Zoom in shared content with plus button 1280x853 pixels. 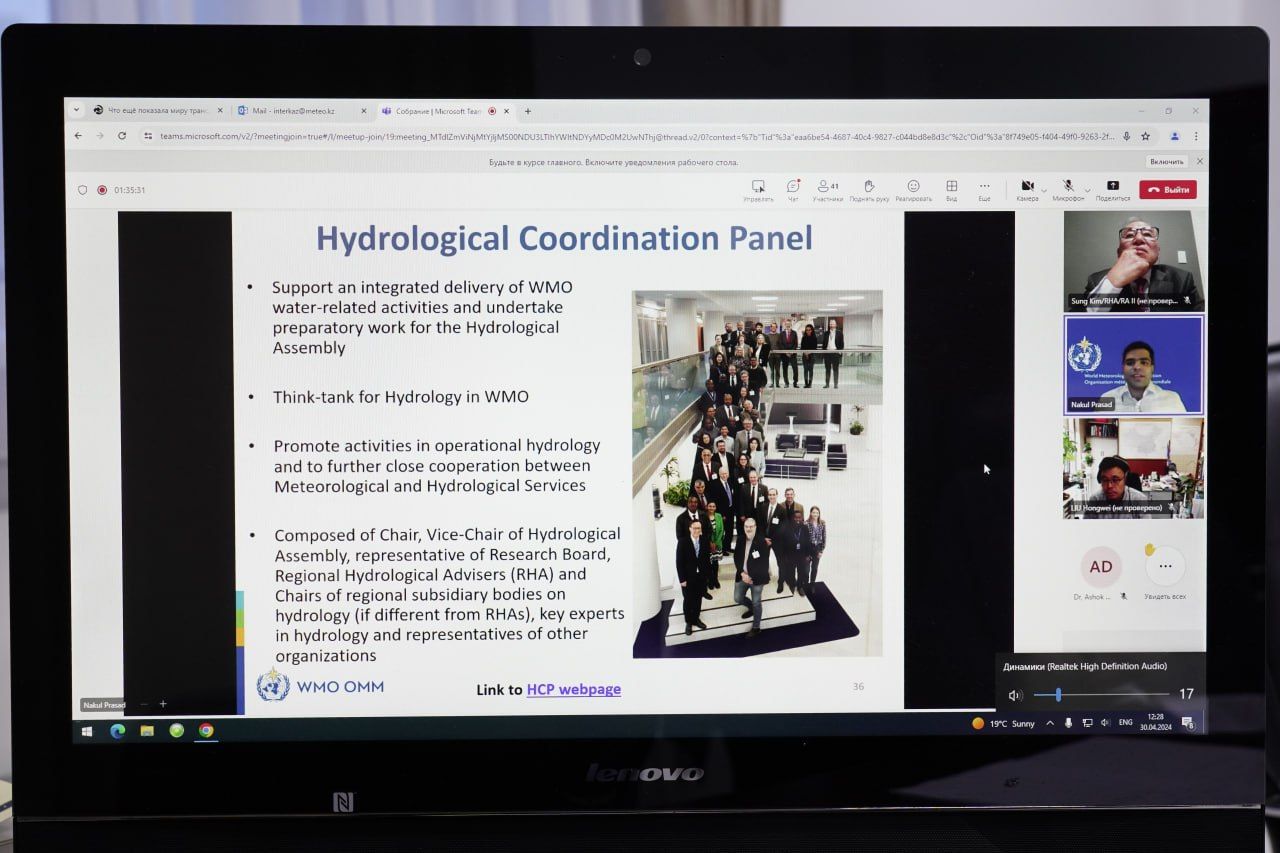(163, 704)
